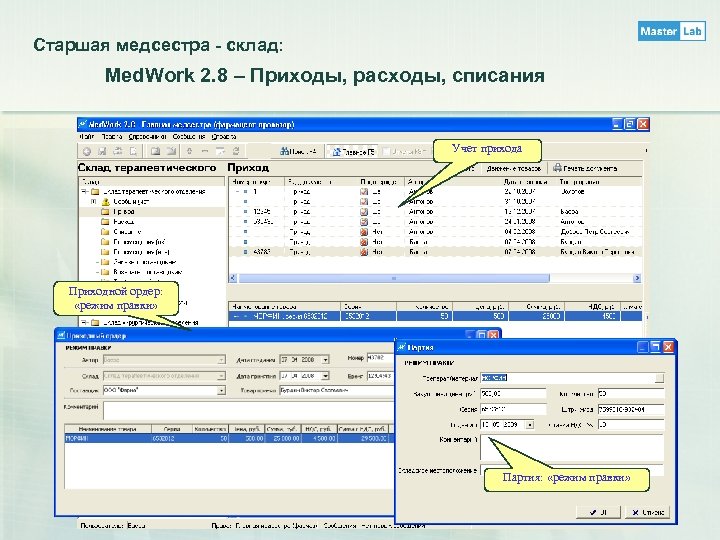
Task: Click the Приходный ордер window title icon
Action: coord(61,335)
